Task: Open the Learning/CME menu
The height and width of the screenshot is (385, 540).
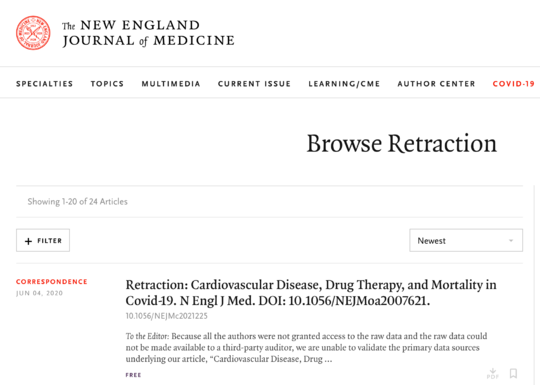Action: pyautogui.click(x=344, y=84)
